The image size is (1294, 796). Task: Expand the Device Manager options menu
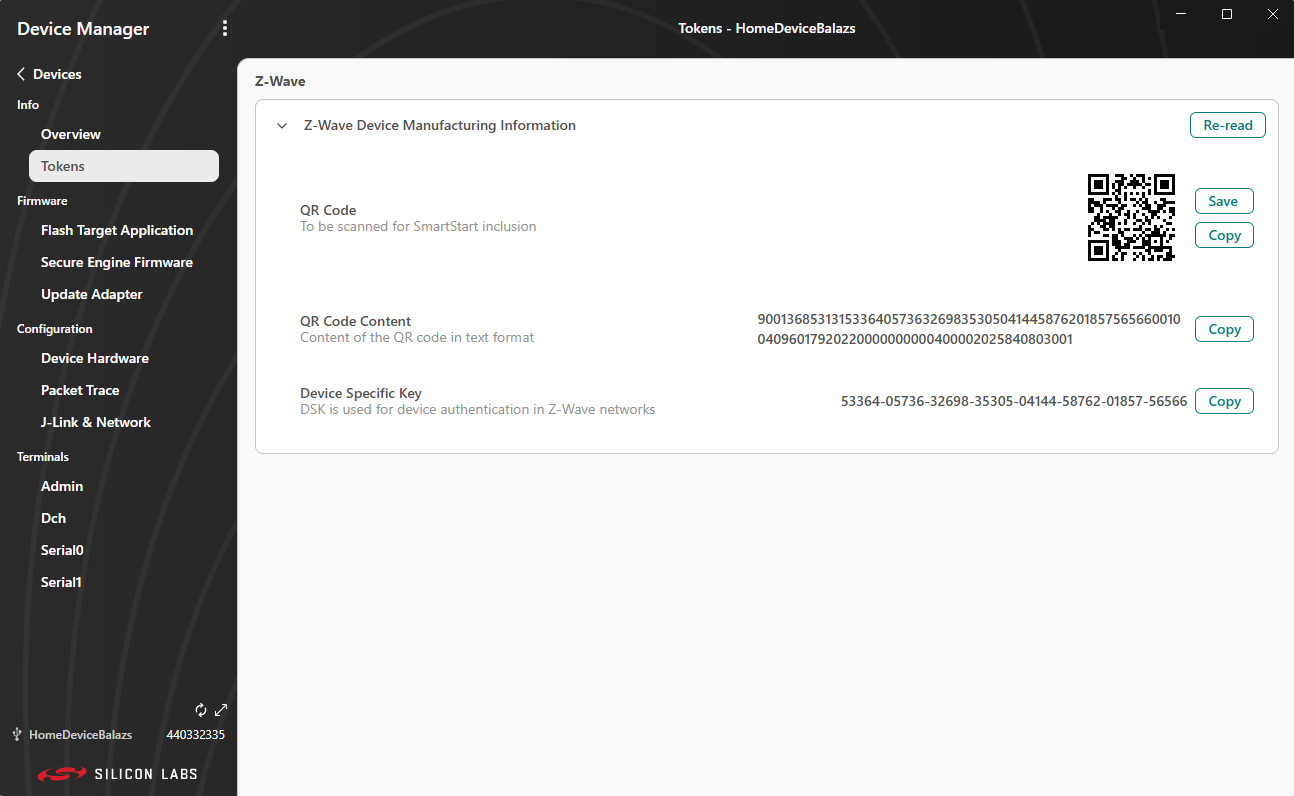click(x=225, y=28)
